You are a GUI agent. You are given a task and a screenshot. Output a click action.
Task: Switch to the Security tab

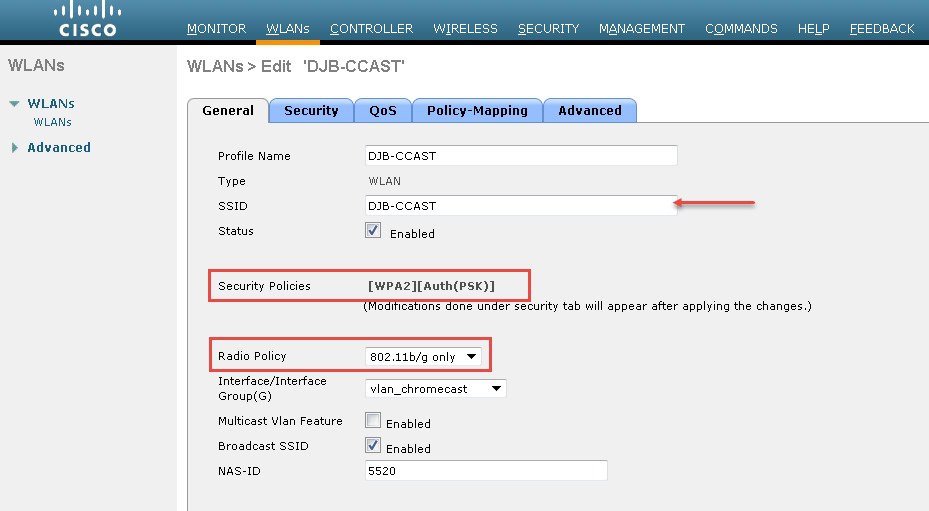(x=311, y=111)
